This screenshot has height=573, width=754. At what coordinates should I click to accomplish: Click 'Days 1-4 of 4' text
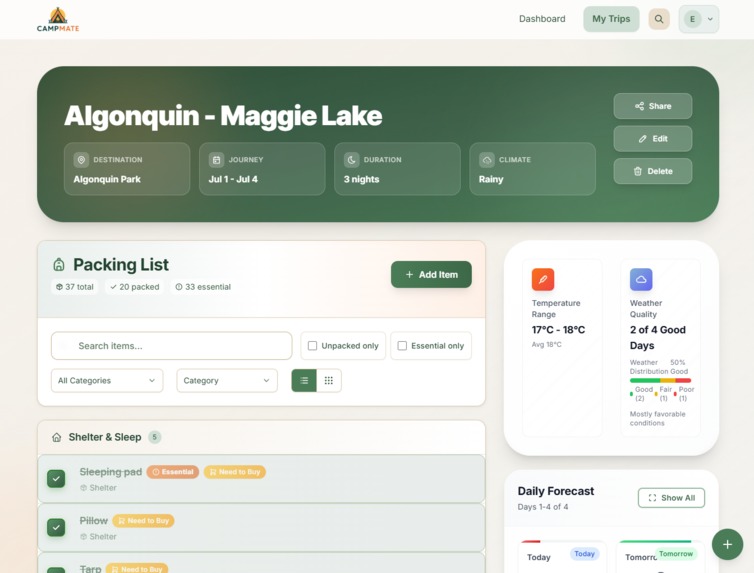click(x=543, y=507)
